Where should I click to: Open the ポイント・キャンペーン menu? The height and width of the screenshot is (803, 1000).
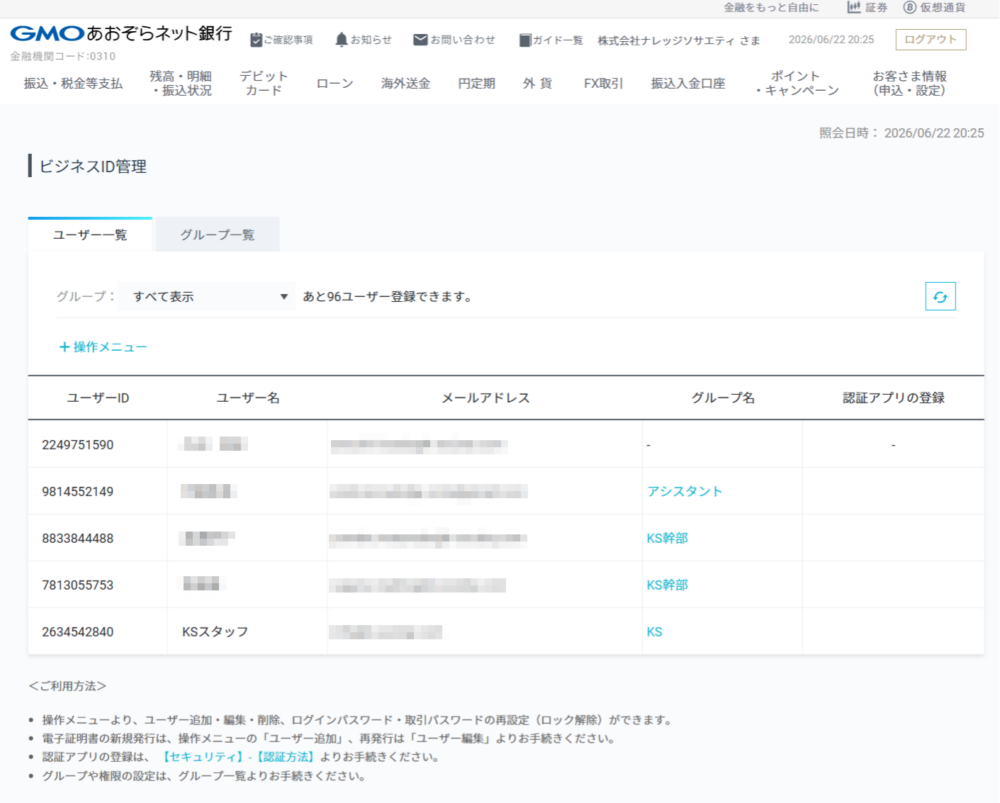pos(795,84)
